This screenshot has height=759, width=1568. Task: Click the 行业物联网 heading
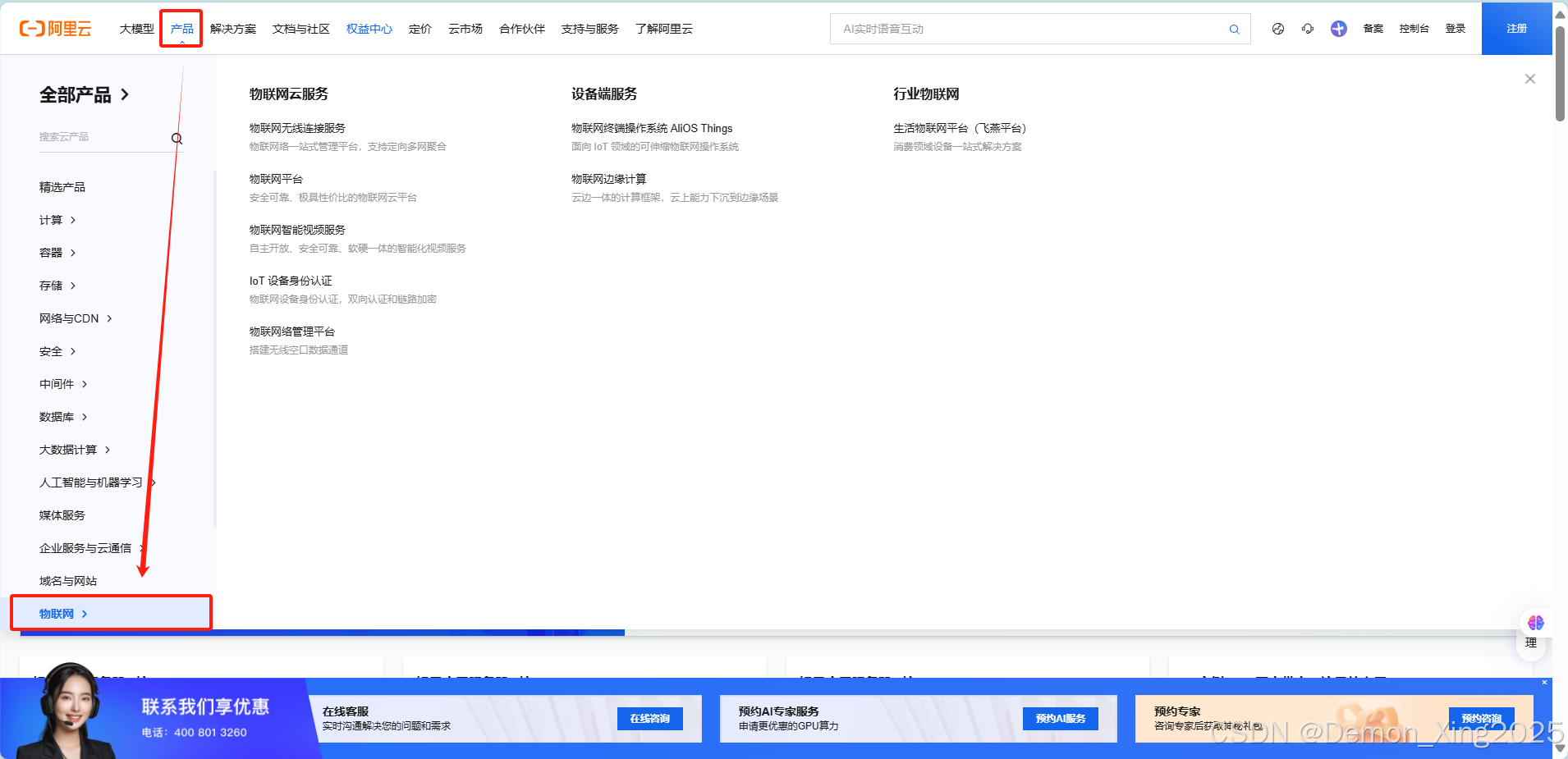pyautogui.click(x=926, y=94)
